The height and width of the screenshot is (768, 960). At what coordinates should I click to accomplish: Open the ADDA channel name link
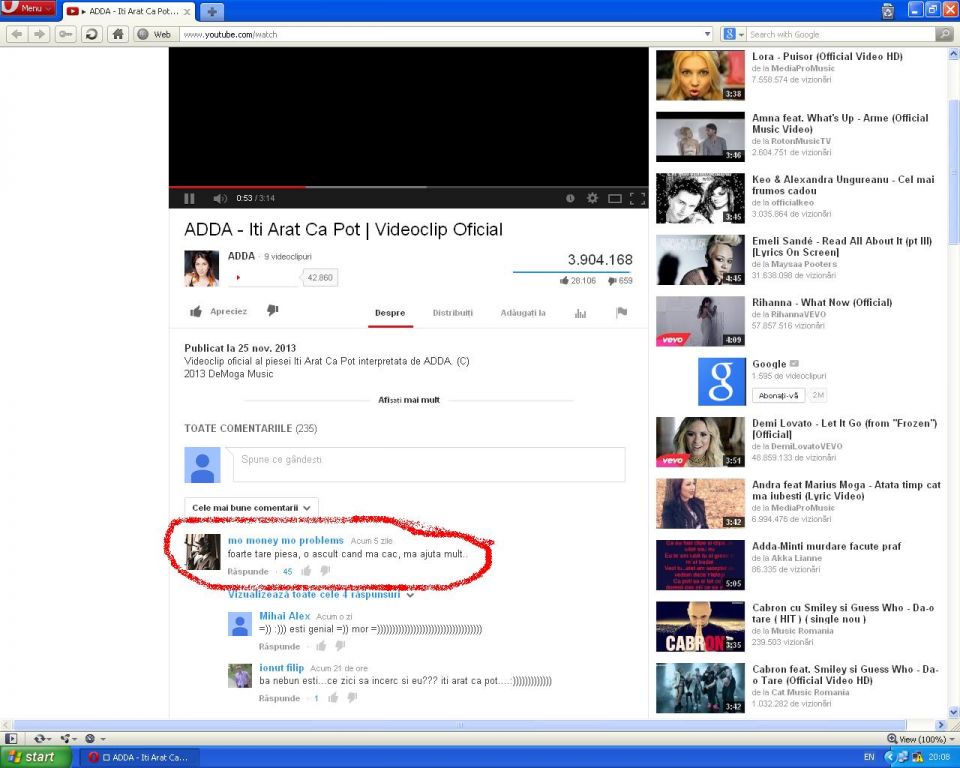pyautogui.click(x=241, y=256)
